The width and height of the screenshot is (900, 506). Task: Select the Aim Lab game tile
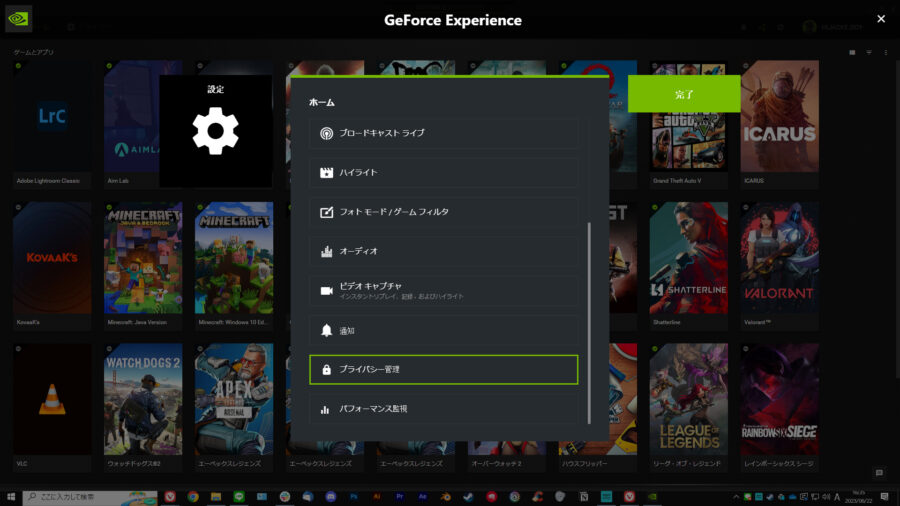pyautogui.click(x=131, y=123)
